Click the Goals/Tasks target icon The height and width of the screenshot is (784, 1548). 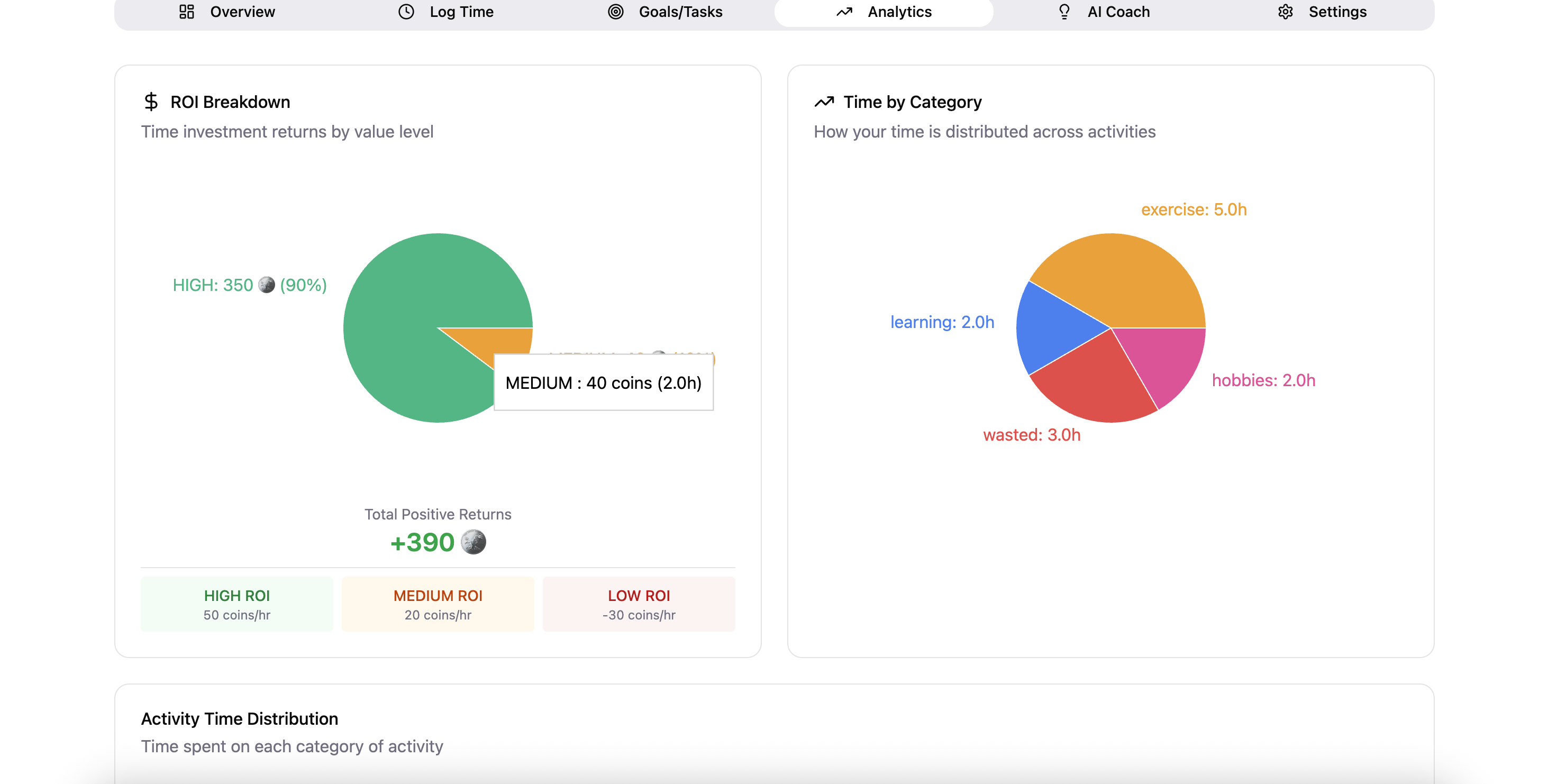[615, 12]
